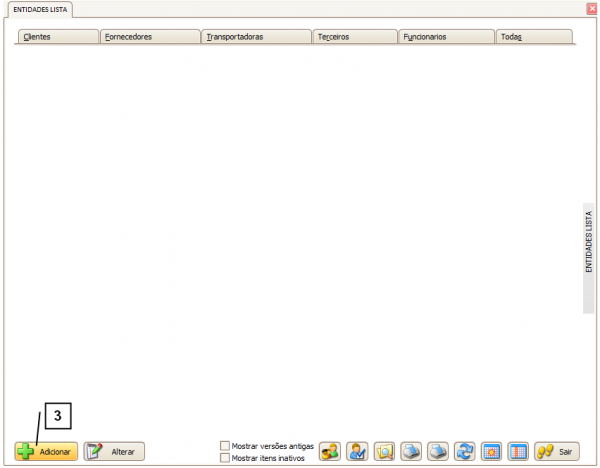The height and width of the screenshot is (468, 600).
Task: Click the second printer icon
Action: (438, 452)
